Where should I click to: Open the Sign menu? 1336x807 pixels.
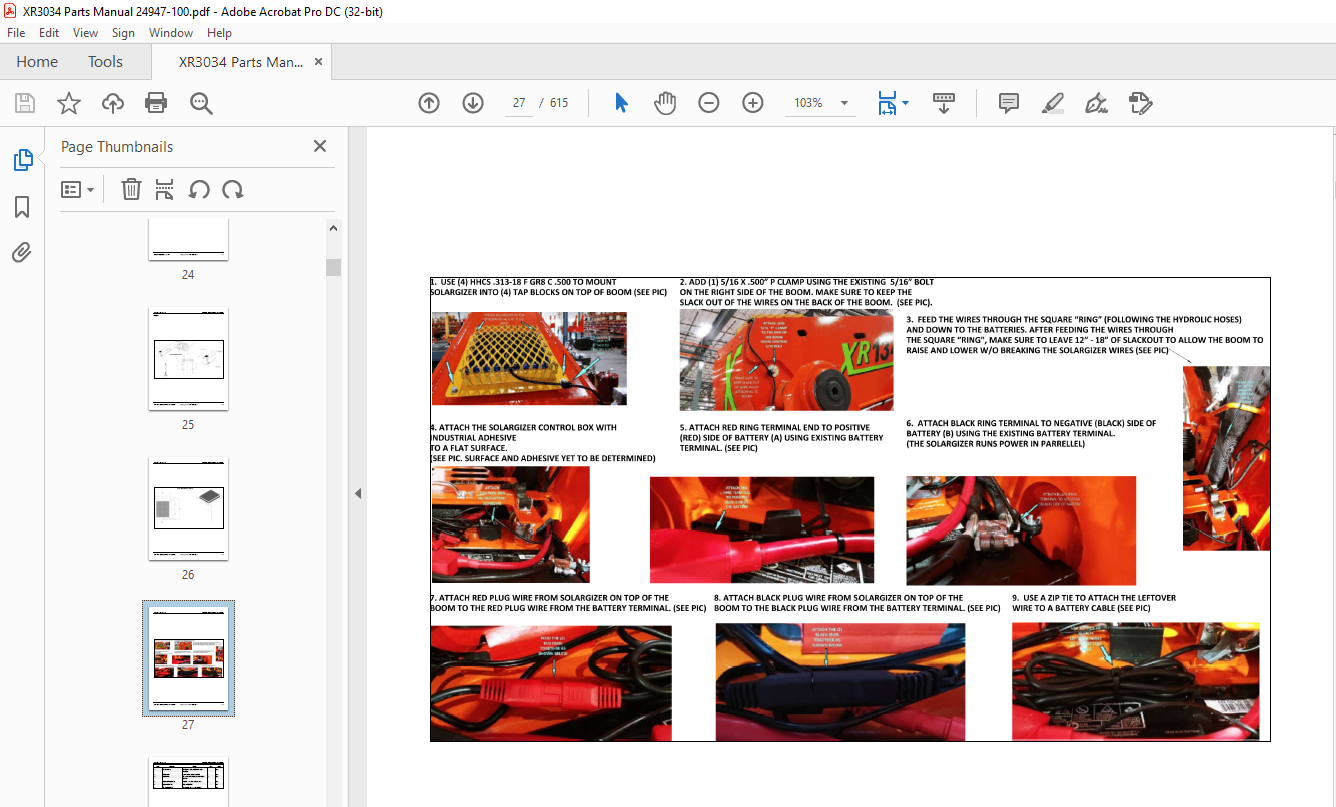[123, 33]
